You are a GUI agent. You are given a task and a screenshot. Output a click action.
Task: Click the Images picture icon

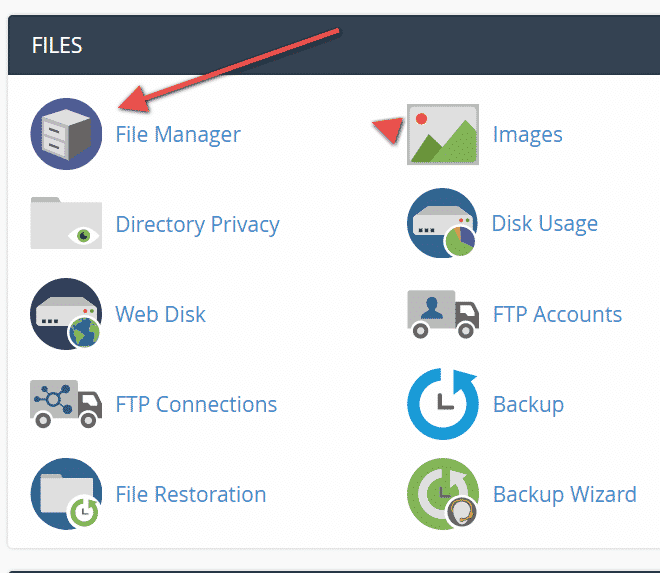pos(443,134)
